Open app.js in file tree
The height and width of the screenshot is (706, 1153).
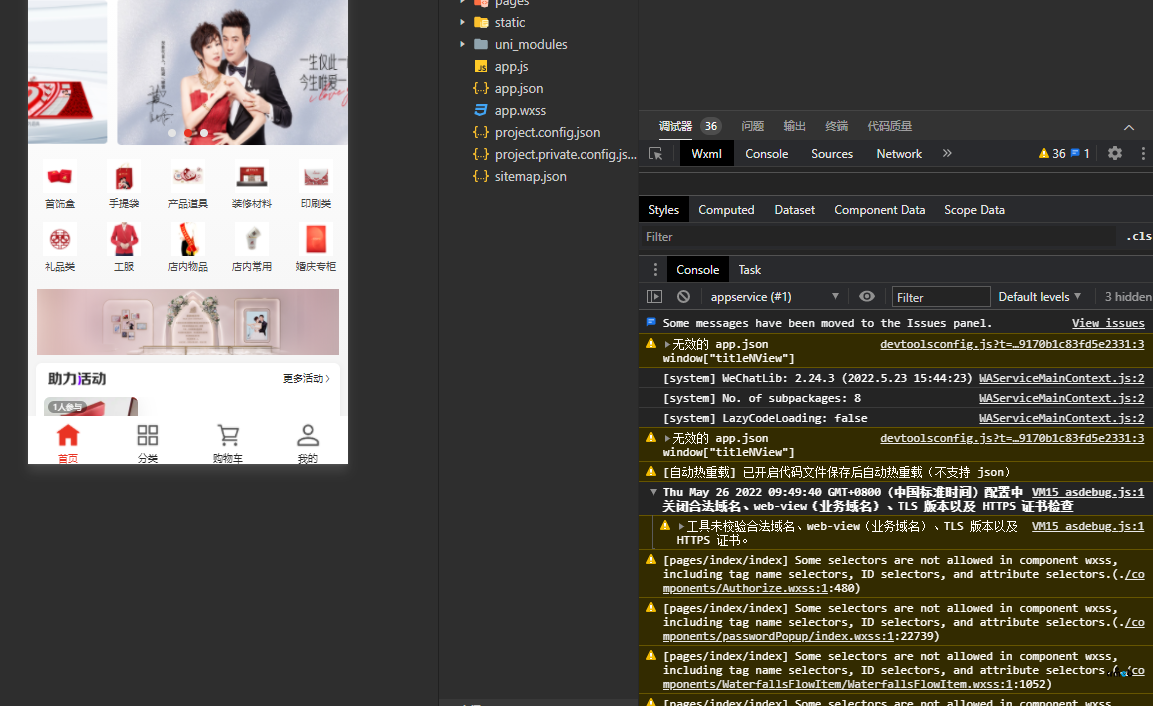pos(512,66)
